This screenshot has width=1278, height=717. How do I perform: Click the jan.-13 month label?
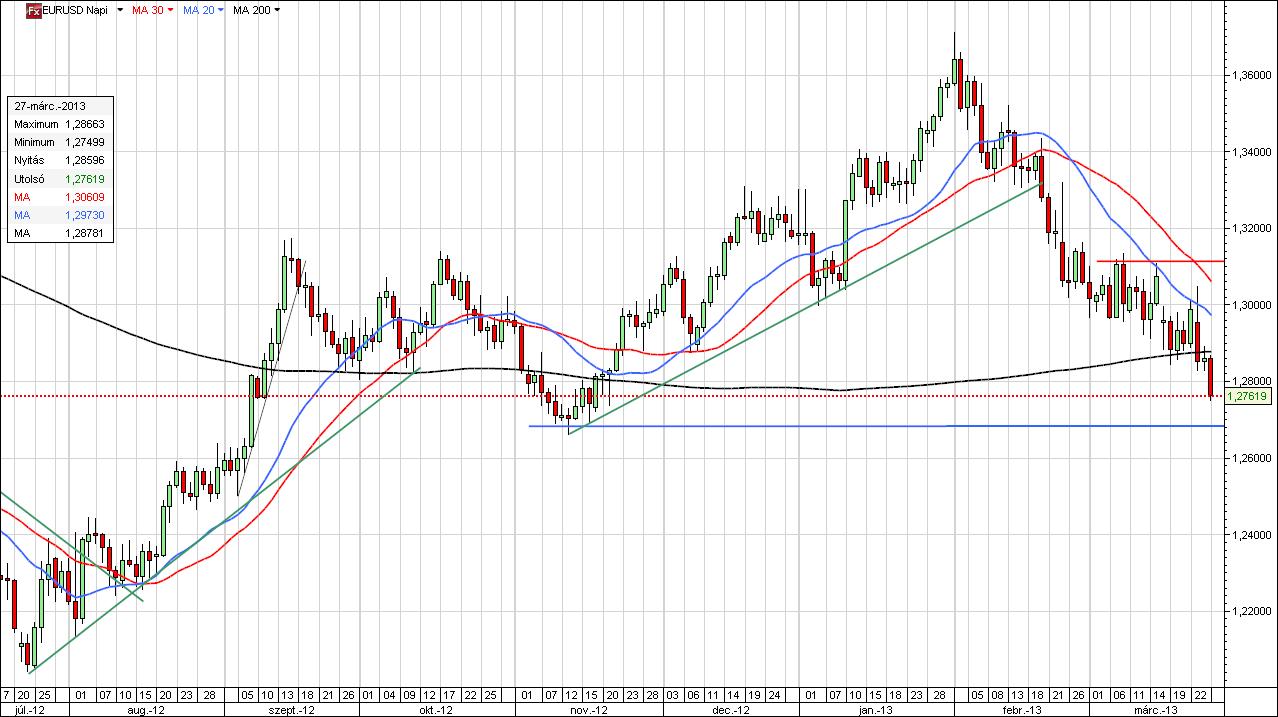877,709
